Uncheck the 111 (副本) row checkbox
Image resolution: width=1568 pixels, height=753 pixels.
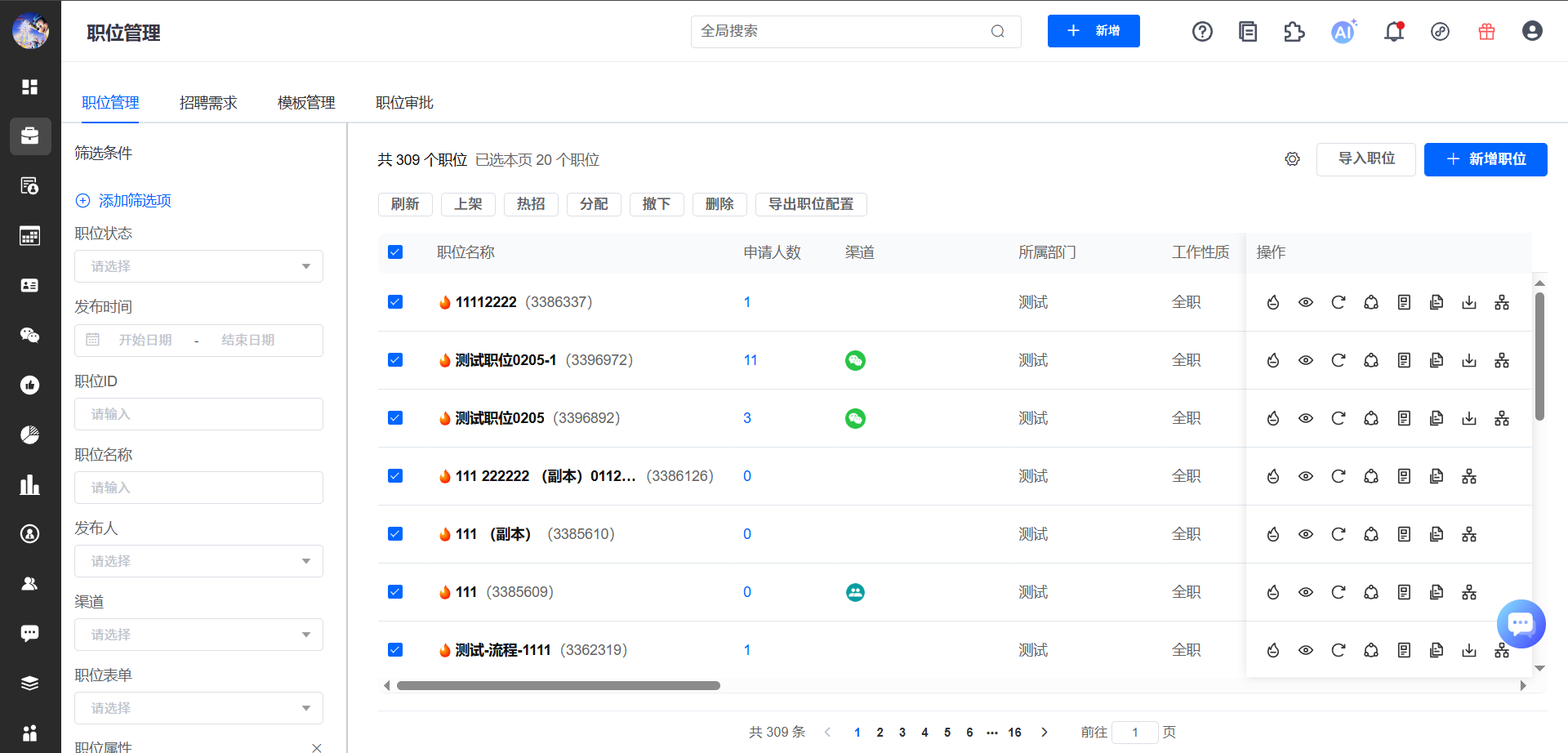coord(395,534)
